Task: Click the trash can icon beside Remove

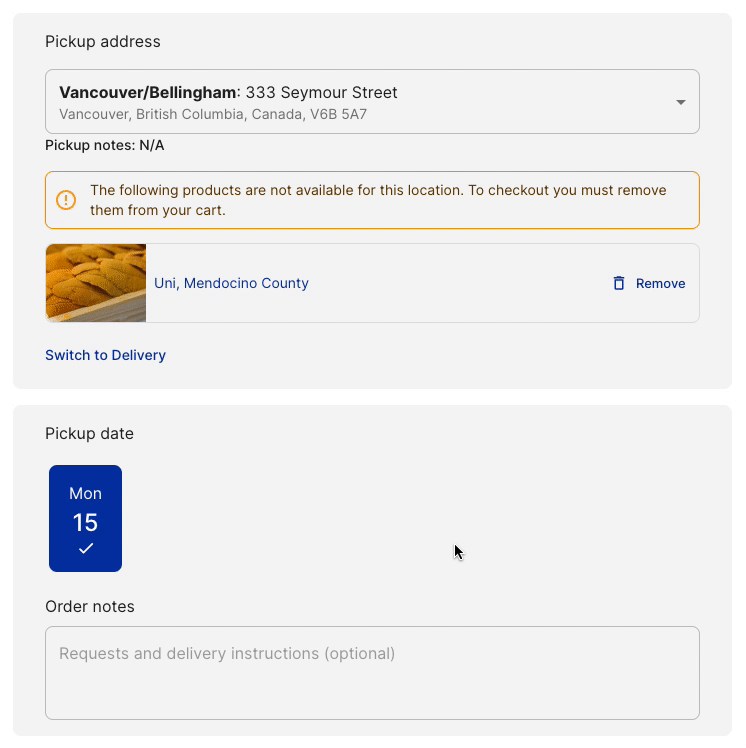Action: point(619,283)
